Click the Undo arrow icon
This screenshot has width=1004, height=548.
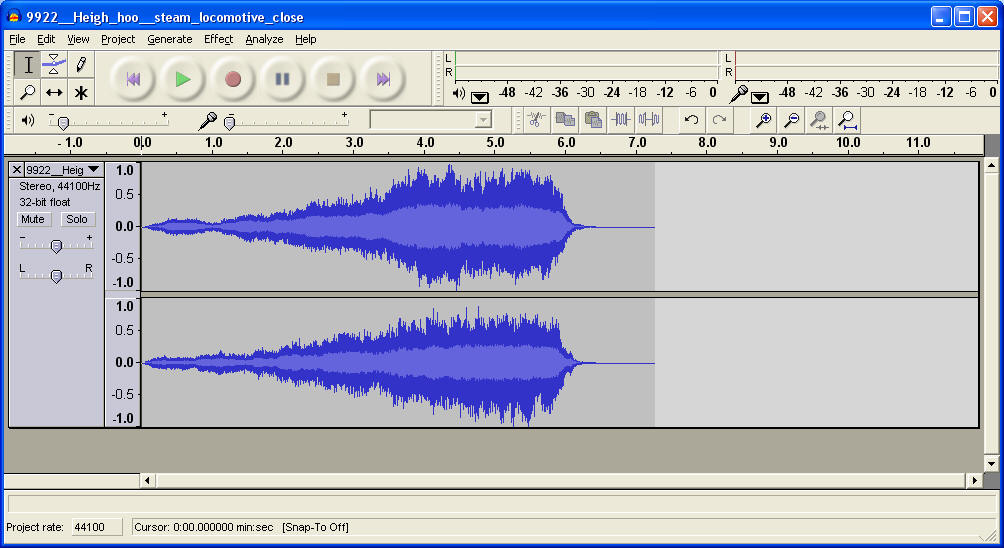[x=691, y=120]
